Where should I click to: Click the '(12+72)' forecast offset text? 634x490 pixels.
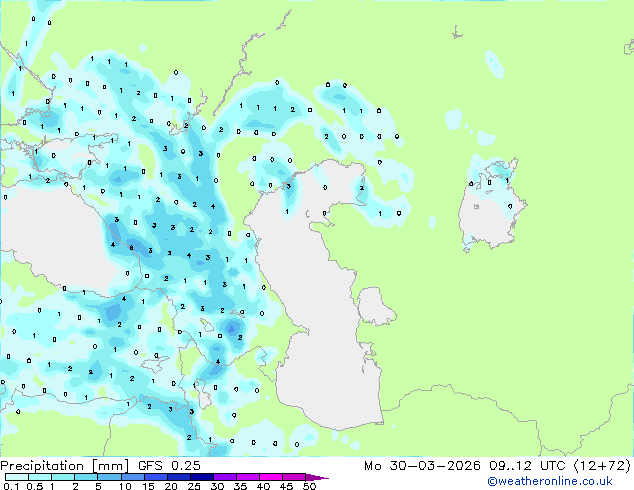coord(602,466)
